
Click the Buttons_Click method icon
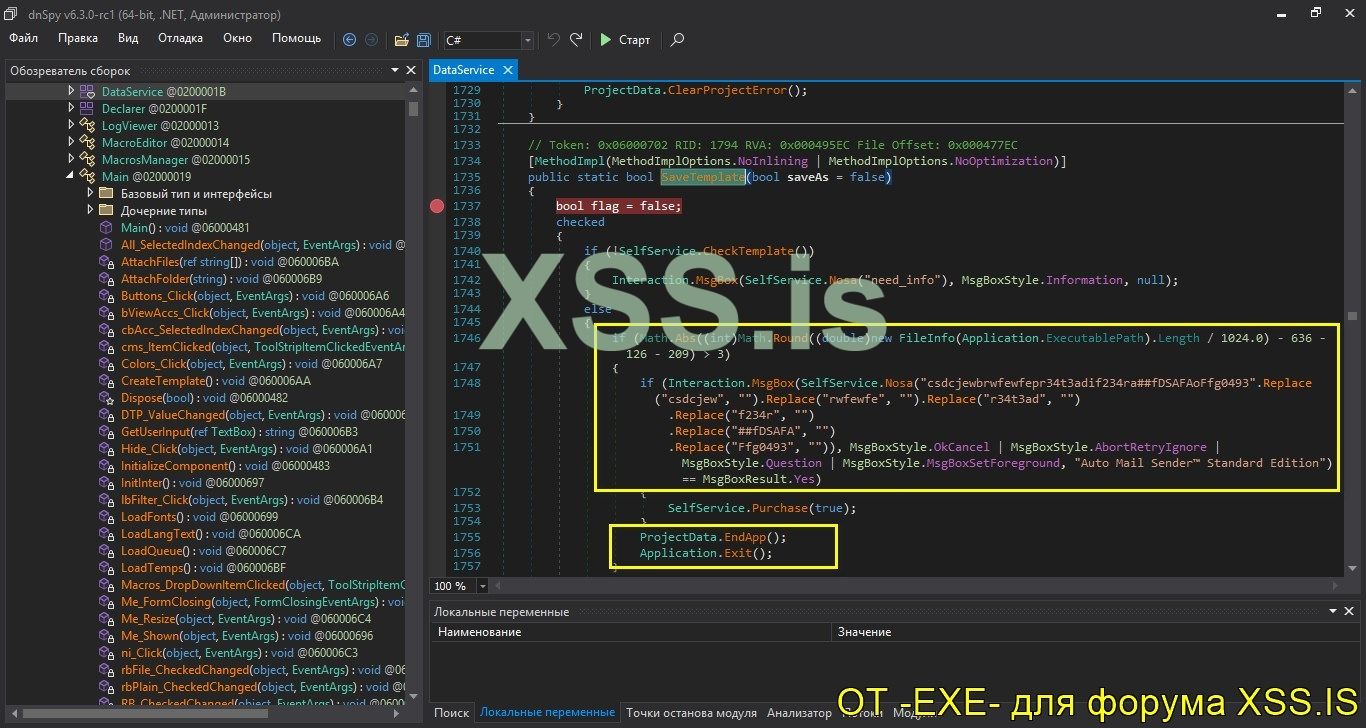(x=106, y=295)
